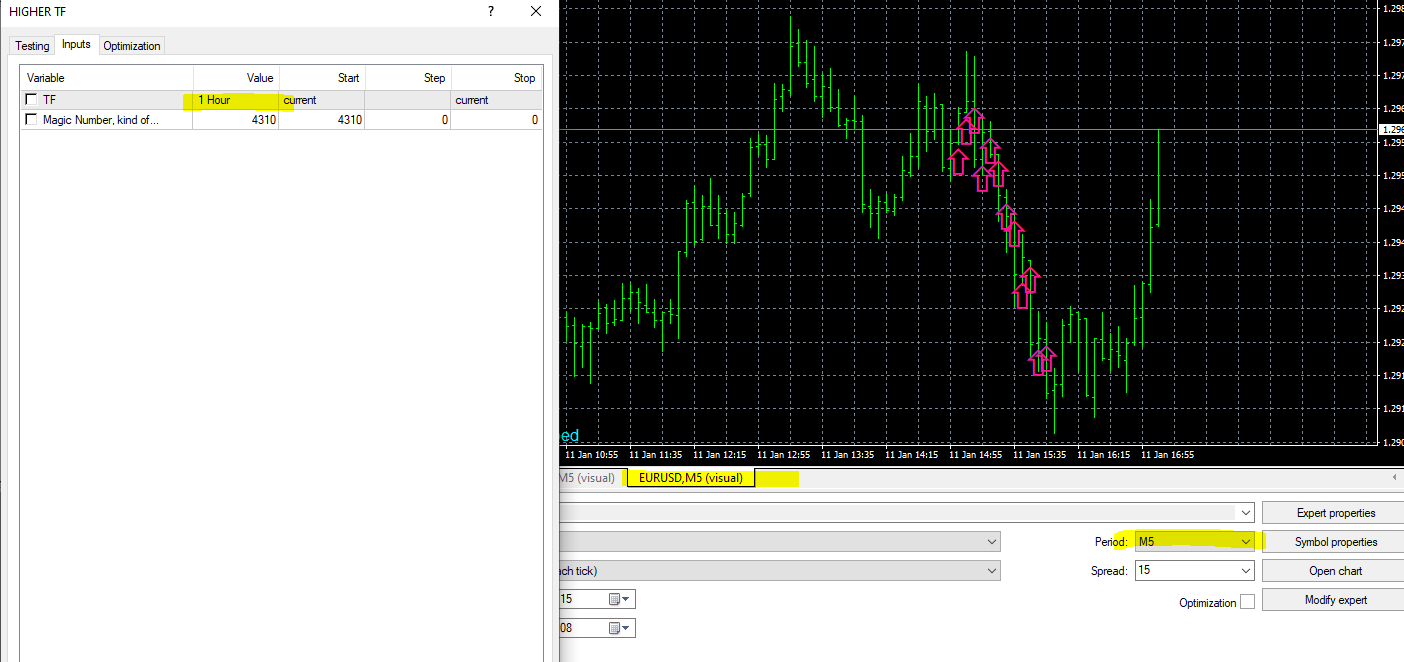
Task: Open the second date calendar picker
Action: pos(620,628)
